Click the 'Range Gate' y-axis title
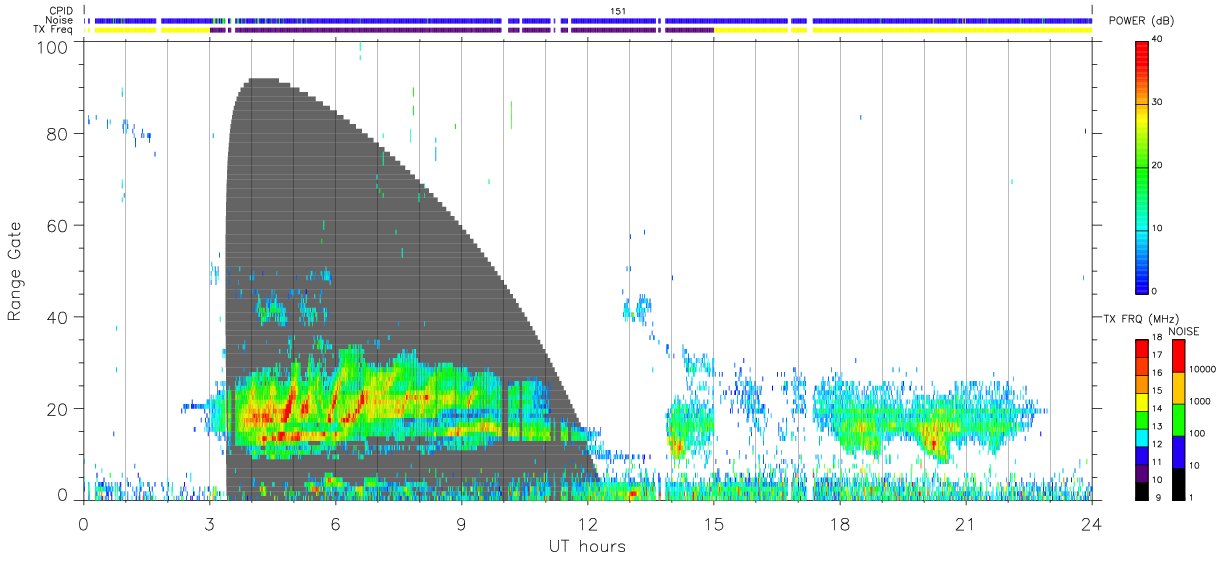This screenshot has height=567, width=1228. pos(16,271)
